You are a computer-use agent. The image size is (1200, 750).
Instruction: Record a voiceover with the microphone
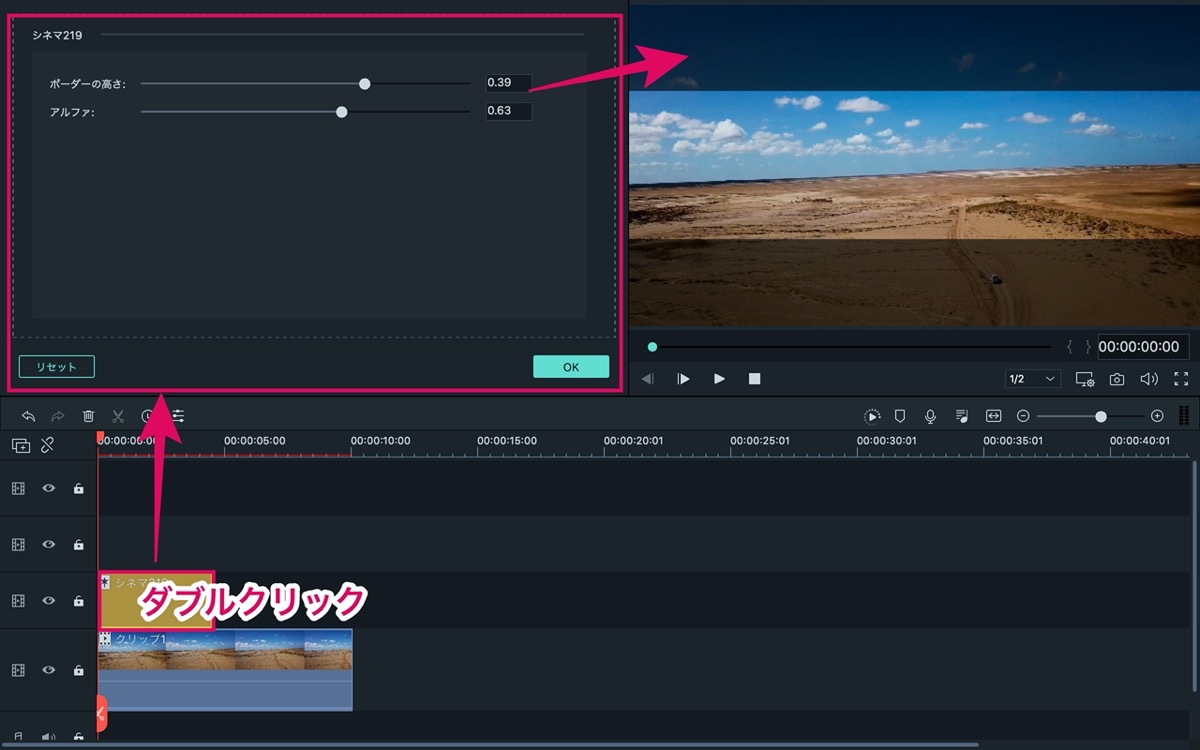click(930, 416)
